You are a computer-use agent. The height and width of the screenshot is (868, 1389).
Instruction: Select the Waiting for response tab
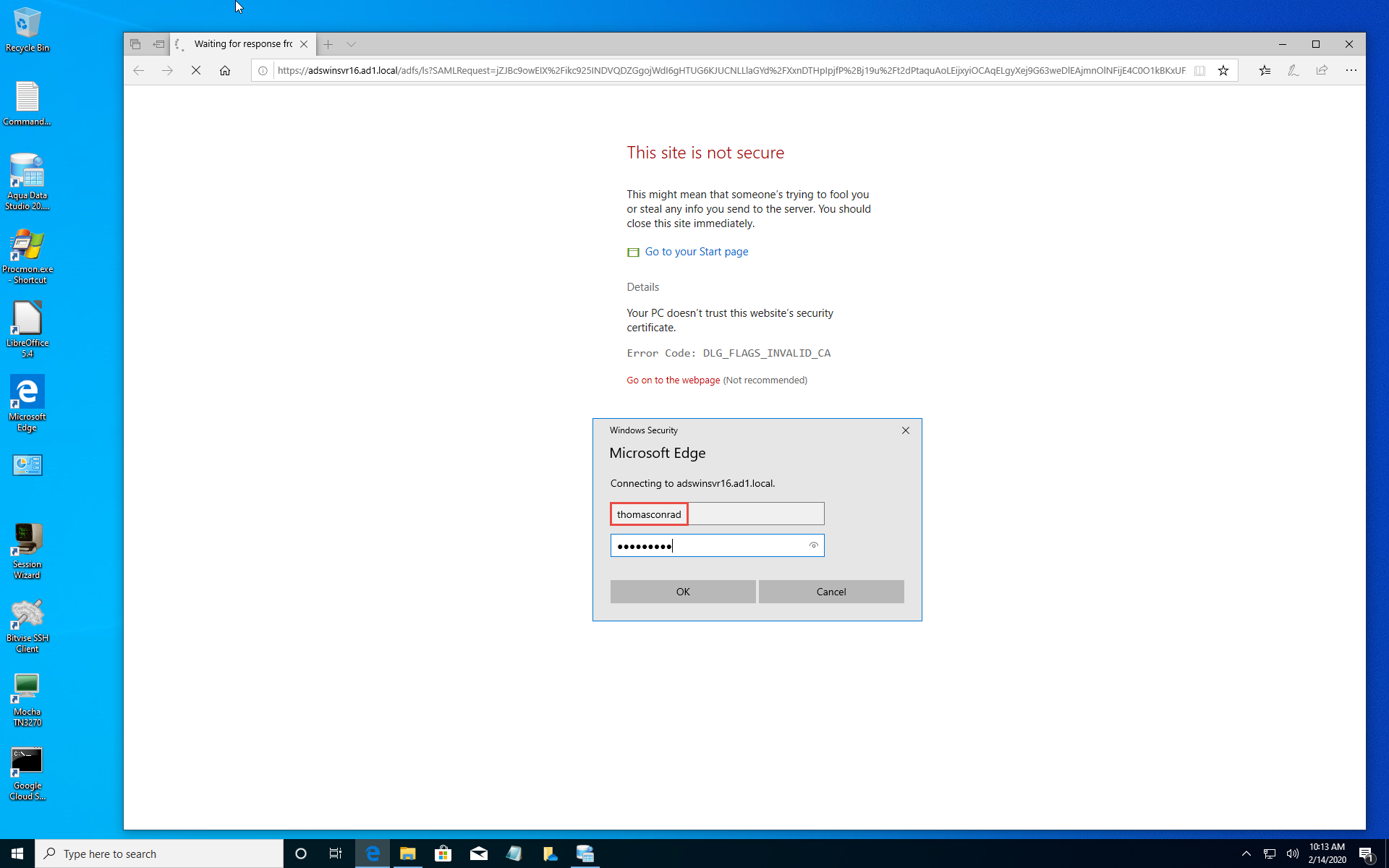click(x=242, y=44)
